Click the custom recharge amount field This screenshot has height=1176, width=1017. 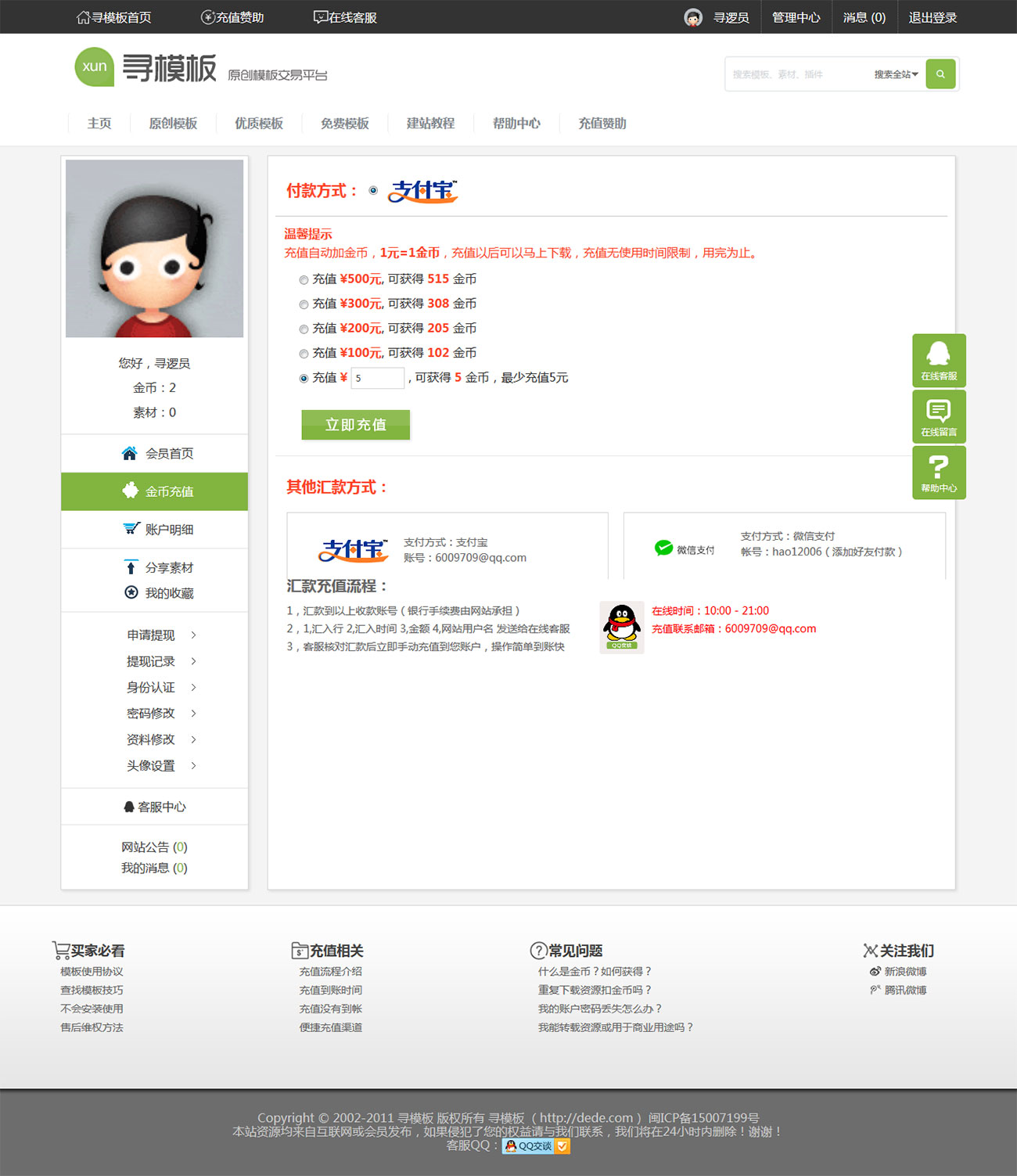tap(377, 378)
